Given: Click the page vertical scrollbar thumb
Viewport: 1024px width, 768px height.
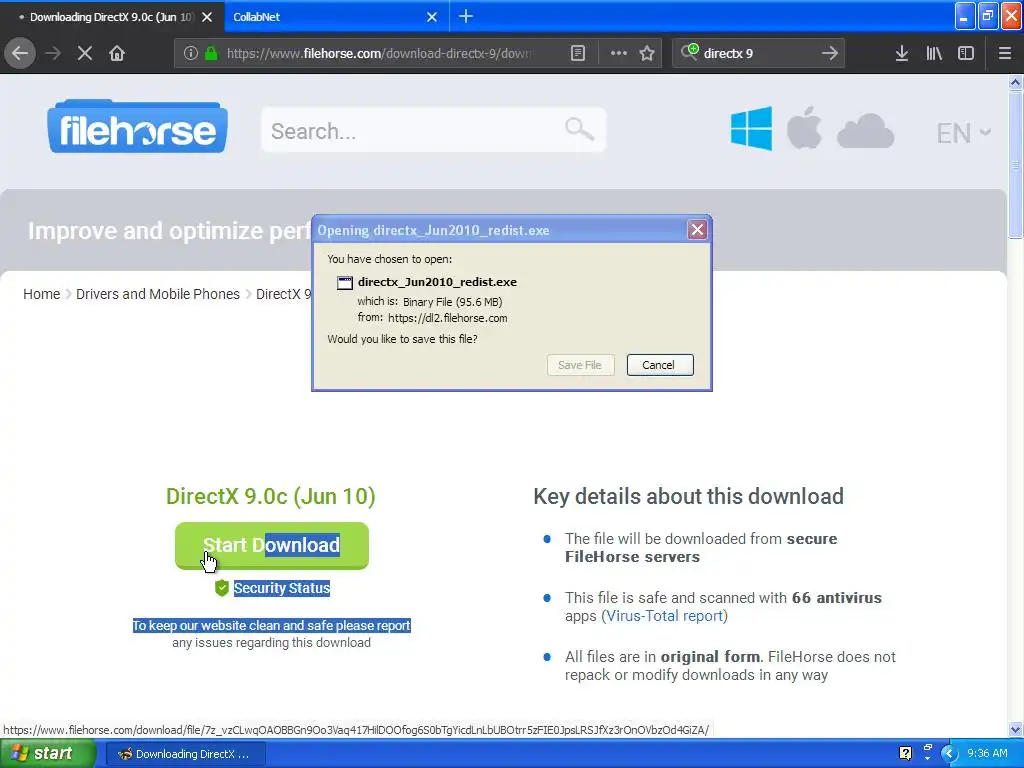Looking at the screenshot, I should [x=1015, y=165].
